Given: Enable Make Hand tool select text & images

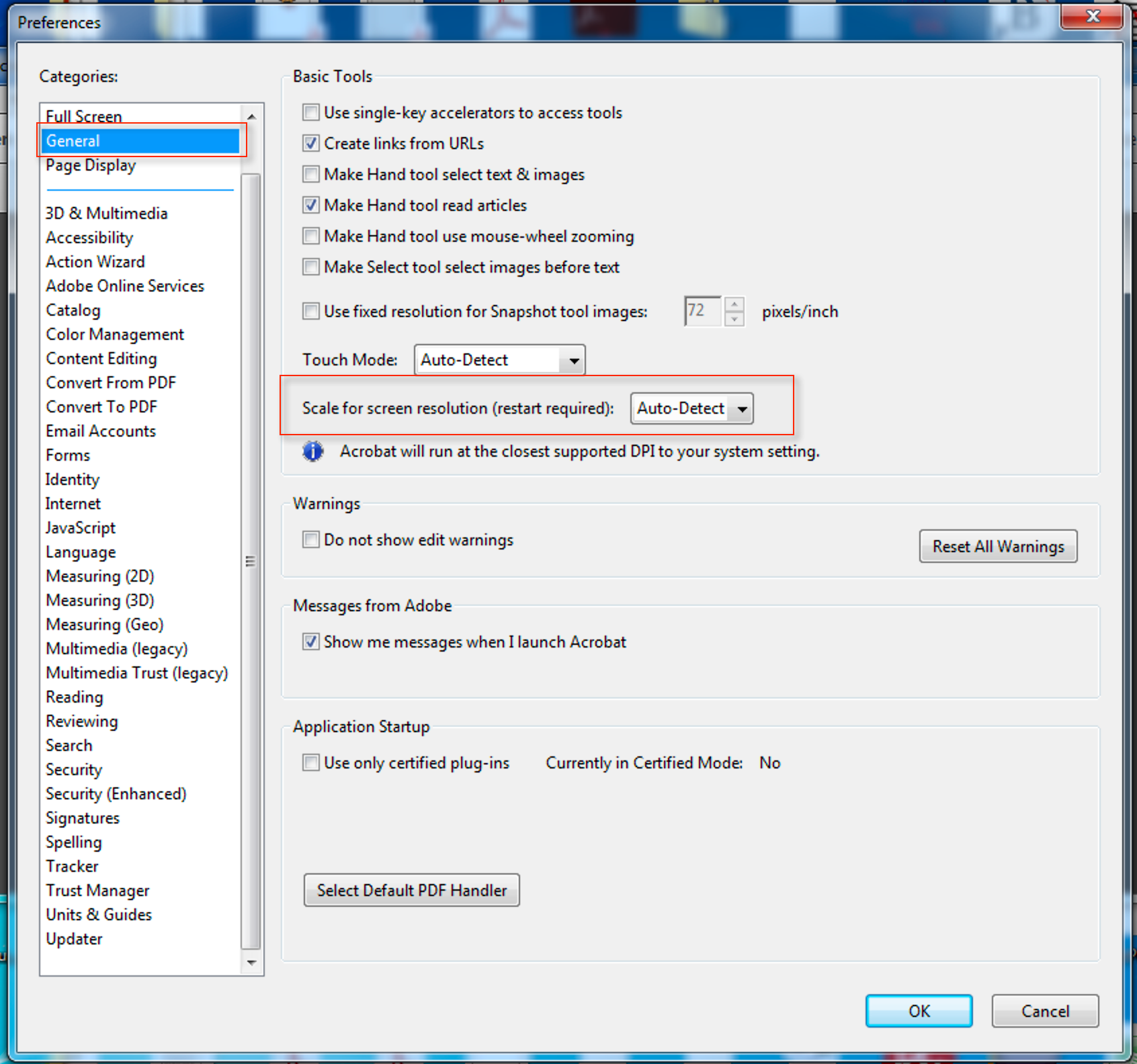Looking at the screenshot, I should click(310, 174).
